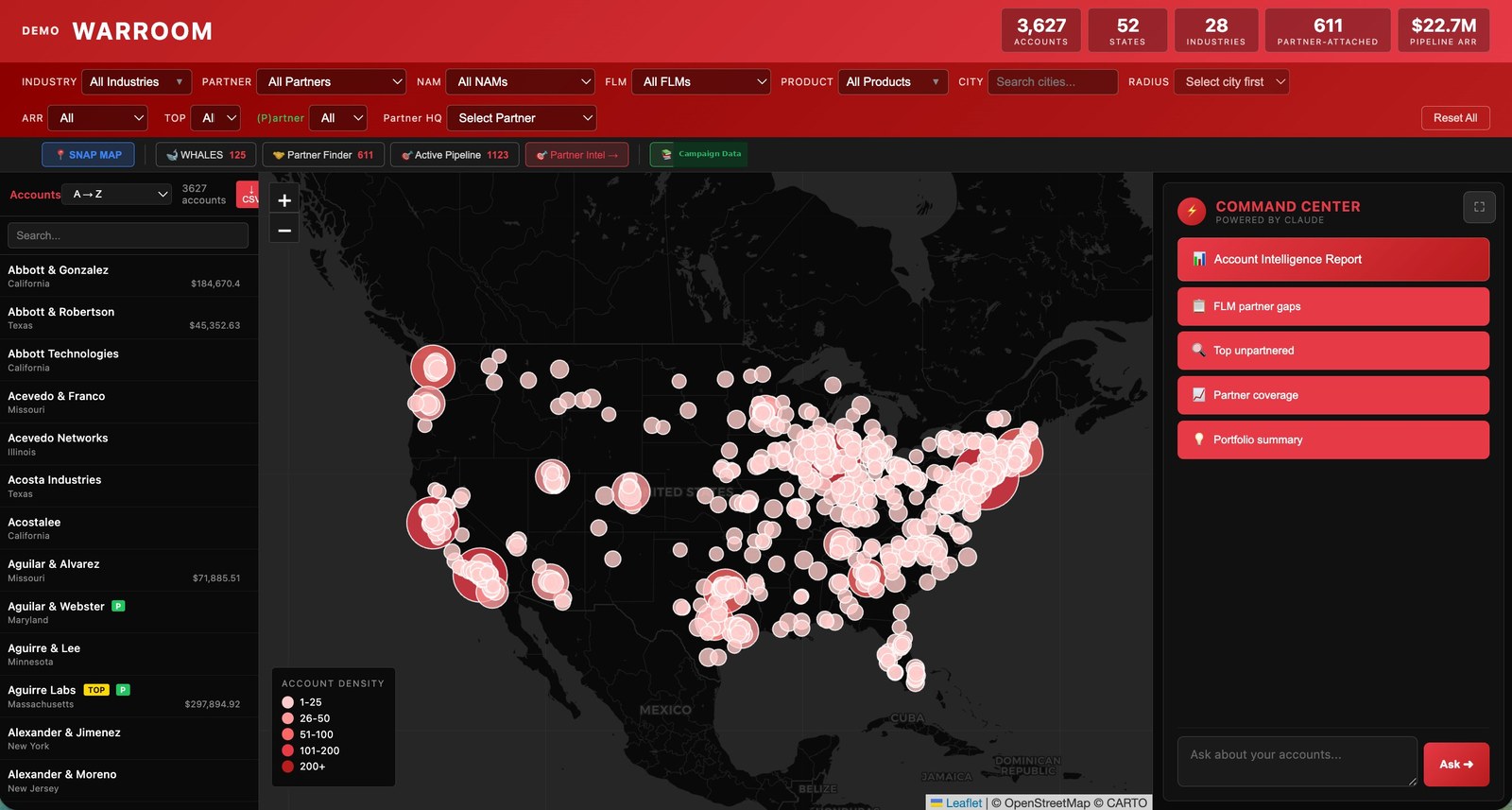Run the Account Intelligence Report
This screenshot has width=1512, height=810.
tap(1333, 259)
